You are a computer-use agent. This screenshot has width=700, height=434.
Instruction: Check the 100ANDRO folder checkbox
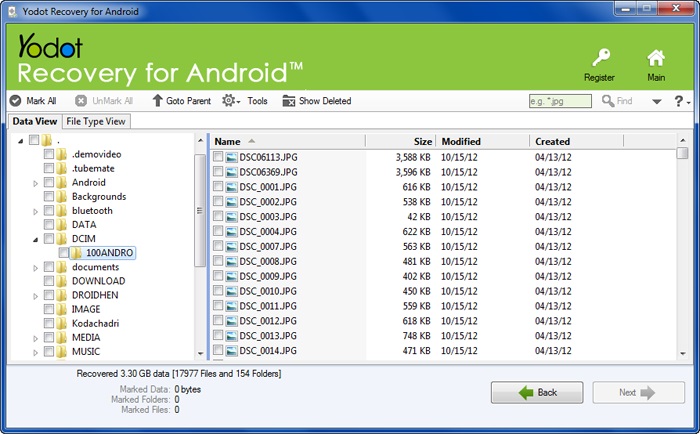[x=63, y=253]
